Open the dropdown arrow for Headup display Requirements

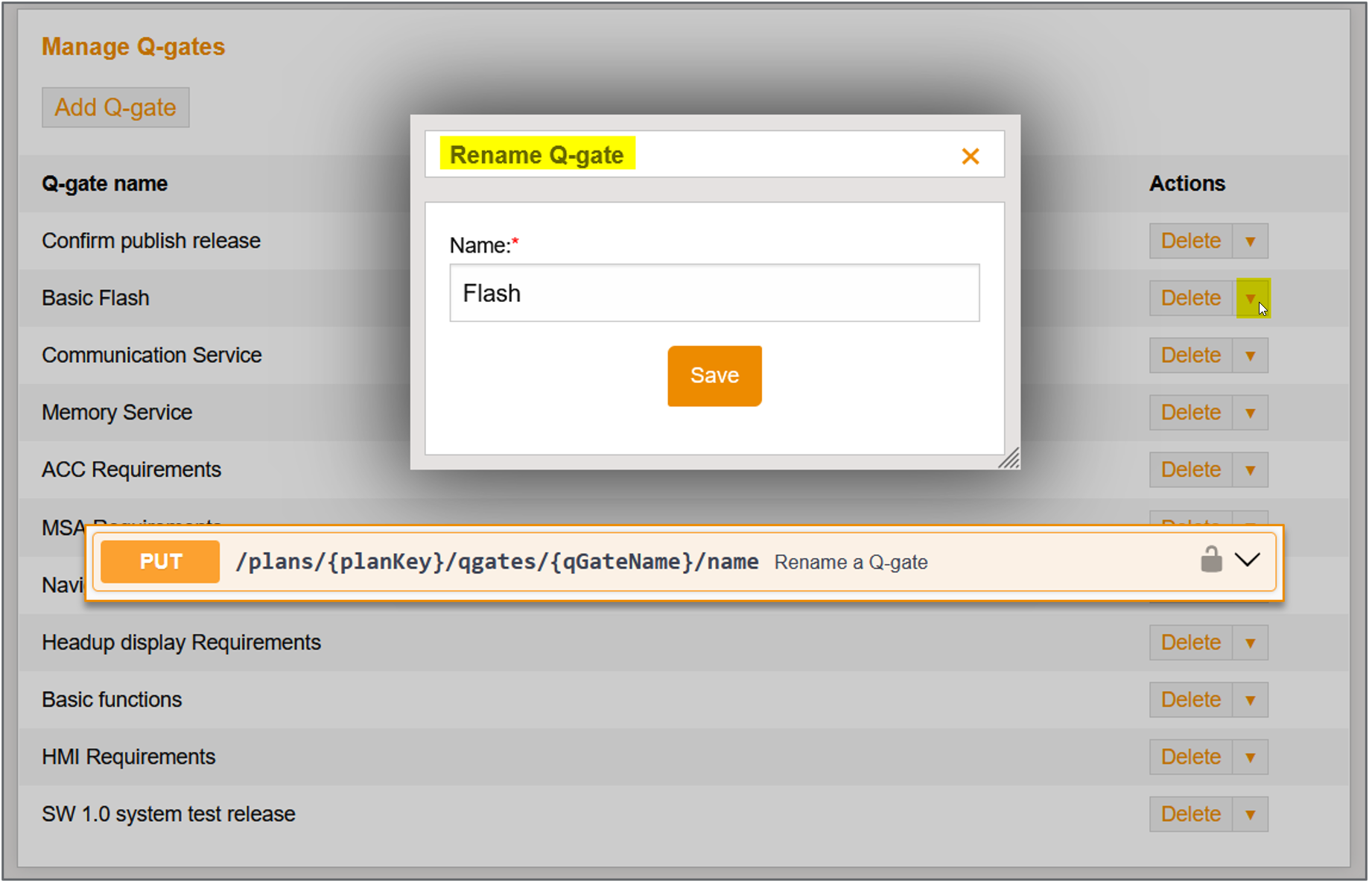(1251, 643)
